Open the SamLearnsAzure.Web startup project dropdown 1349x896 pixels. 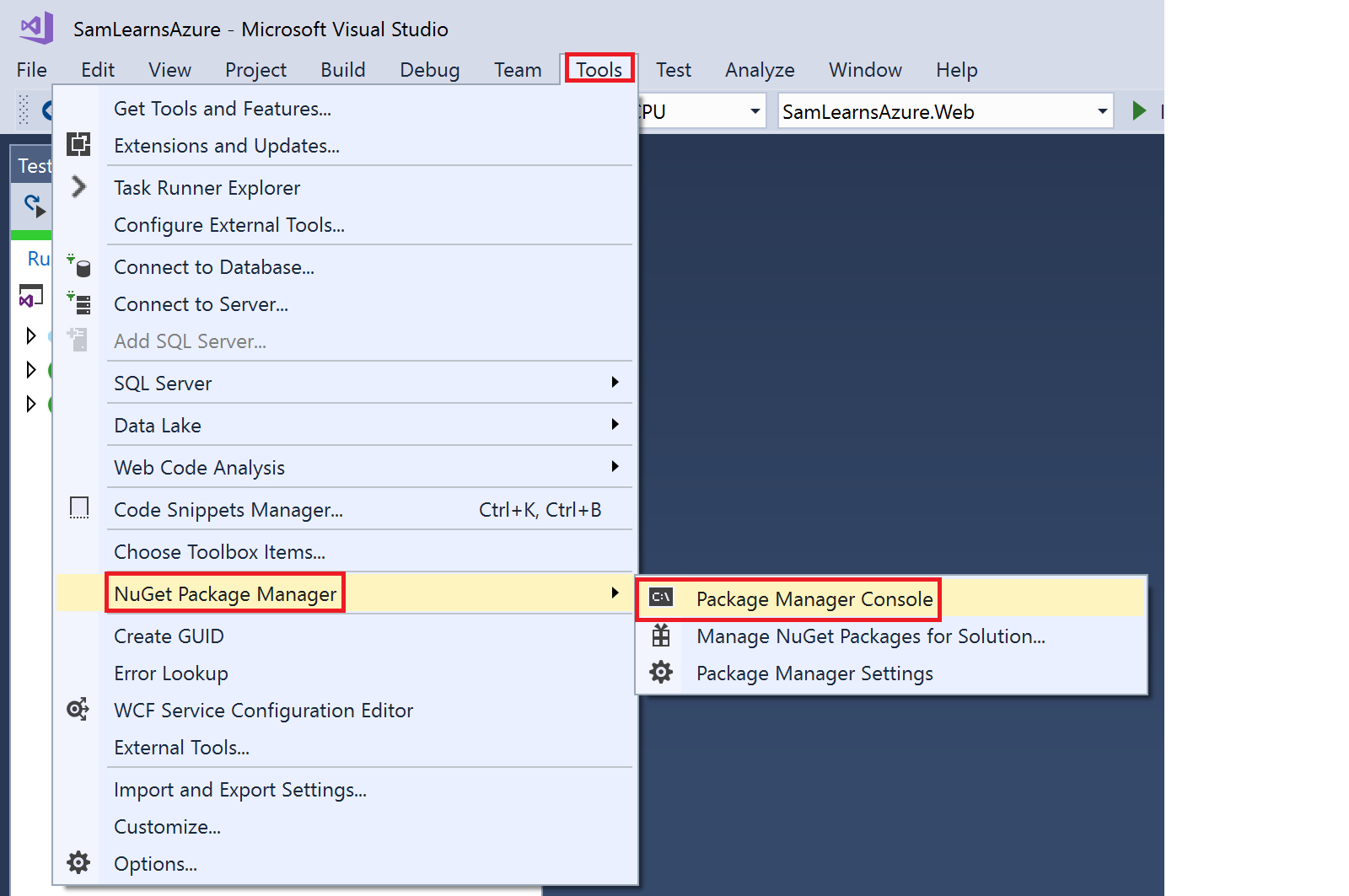(x=1101, y=111)
